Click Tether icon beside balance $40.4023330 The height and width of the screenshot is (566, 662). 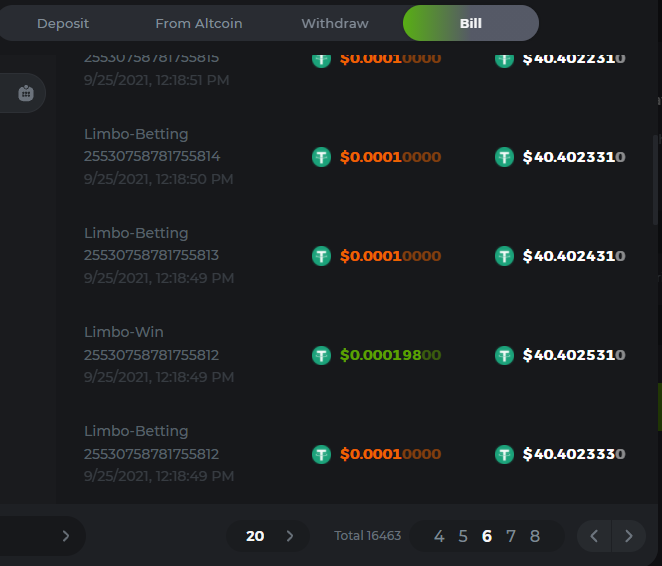tap(505, 454)
